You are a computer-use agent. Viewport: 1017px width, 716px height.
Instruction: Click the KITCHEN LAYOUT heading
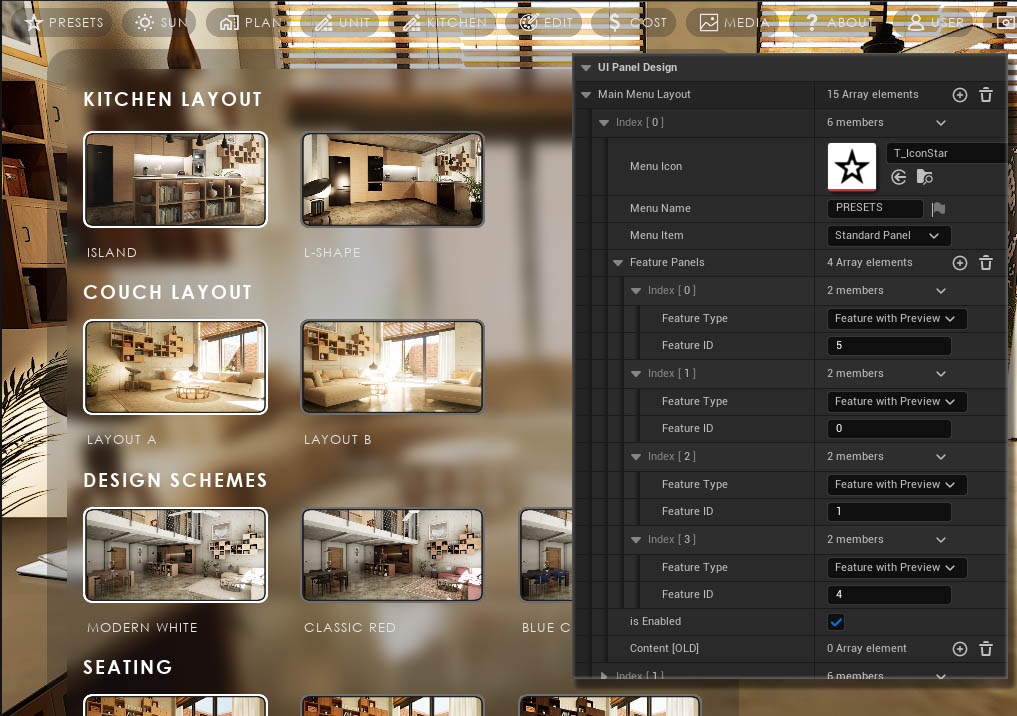173,99
